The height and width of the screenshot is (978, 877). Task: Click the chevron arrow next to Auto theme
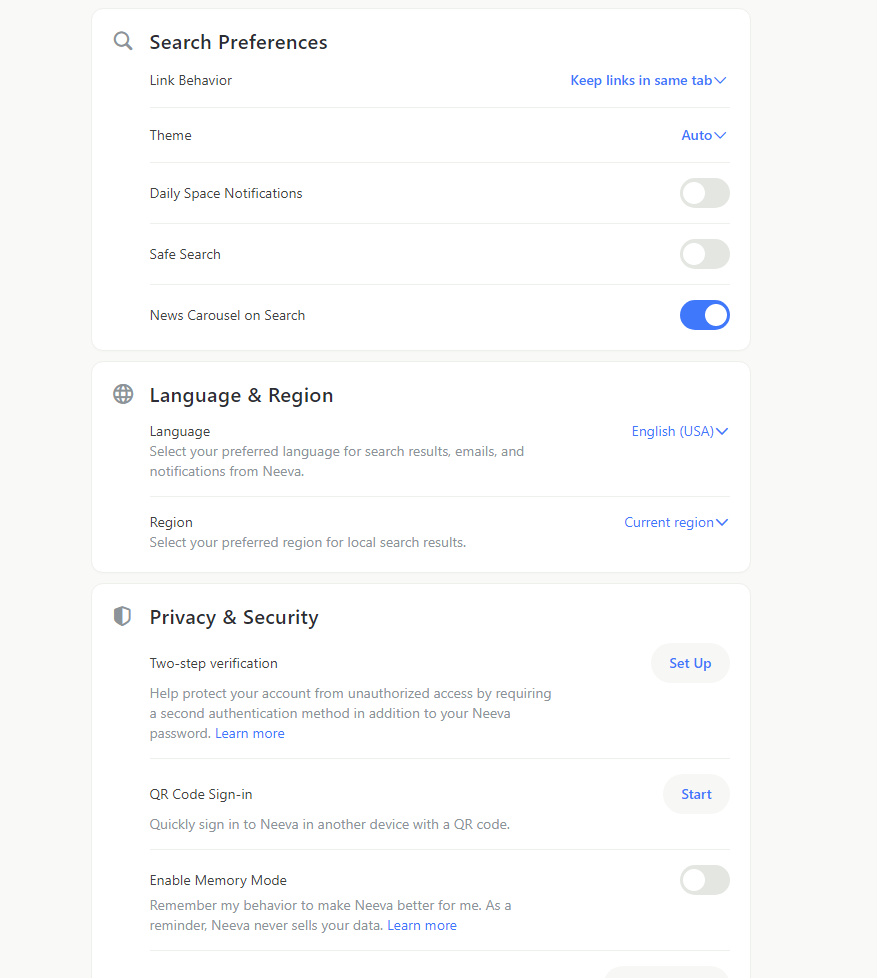click(x=720, y=135)
